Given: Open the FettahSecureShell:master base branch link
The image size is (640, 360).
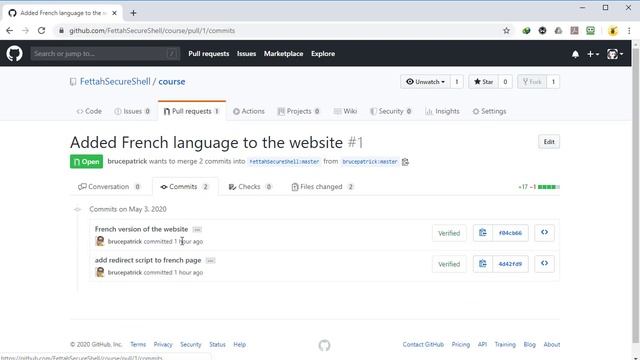Looking at the screenshot, I should pyautogui.click(x=284, y=162).
